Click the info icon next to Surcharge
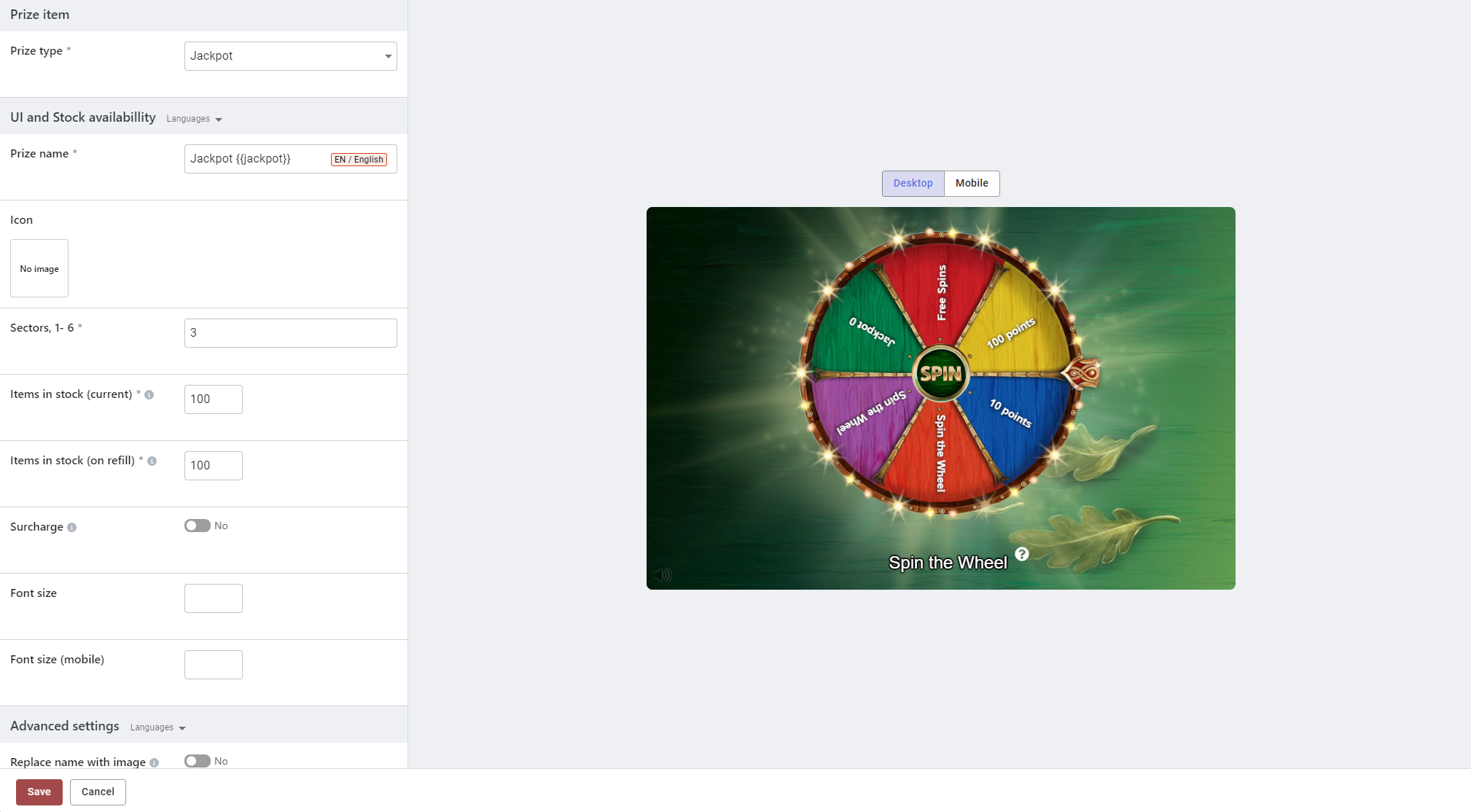The width and height of the screenshot is (1471, 812). pyautogui.click(x=71, y=528)
